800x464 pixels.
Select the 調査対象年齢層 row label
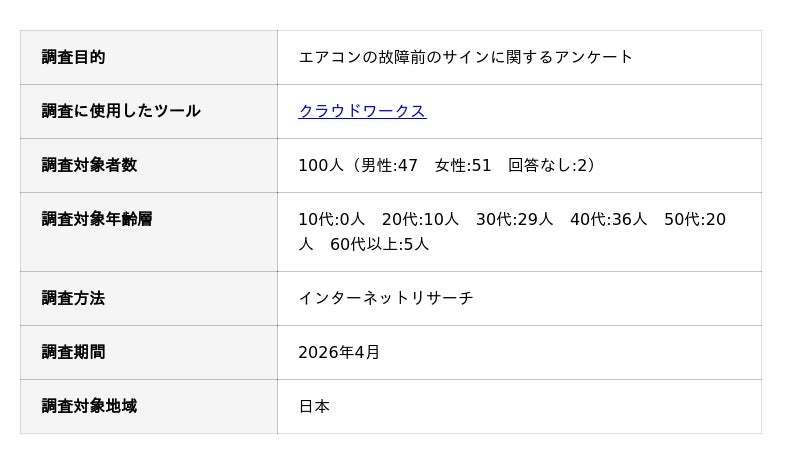coord(97,219)
